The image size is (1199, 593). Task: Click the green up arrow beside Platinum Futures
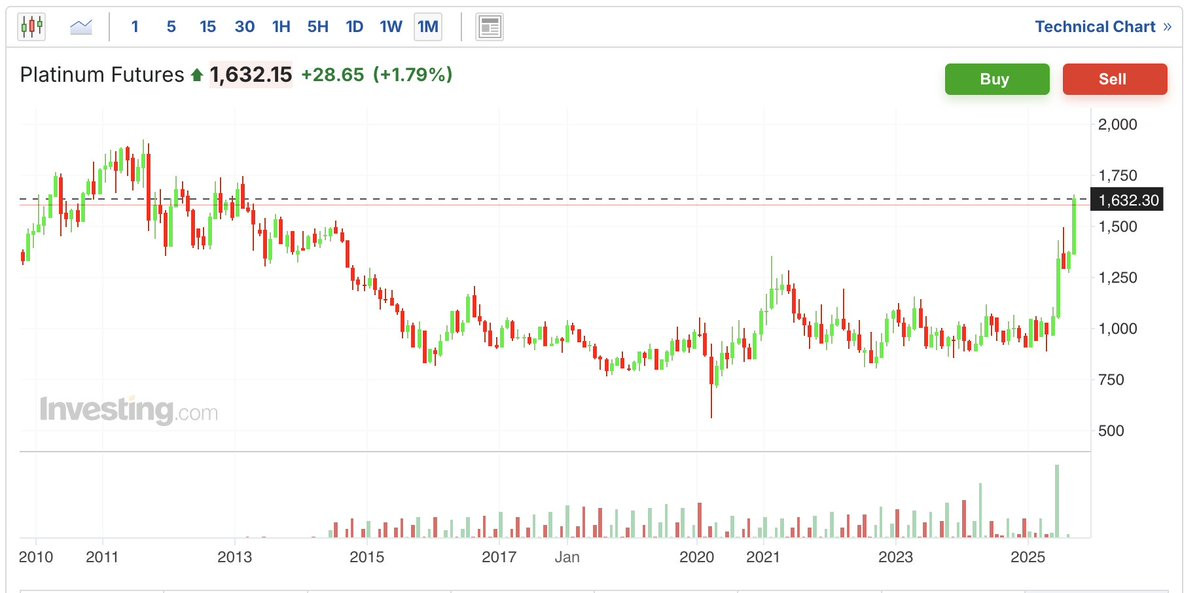(197, 75)
